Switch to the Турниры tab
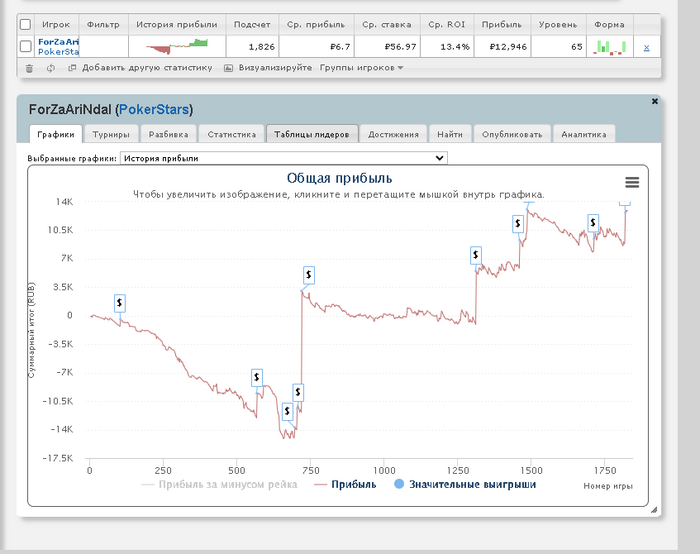Viewport: 700px width, 554px height. click(111, 134)
